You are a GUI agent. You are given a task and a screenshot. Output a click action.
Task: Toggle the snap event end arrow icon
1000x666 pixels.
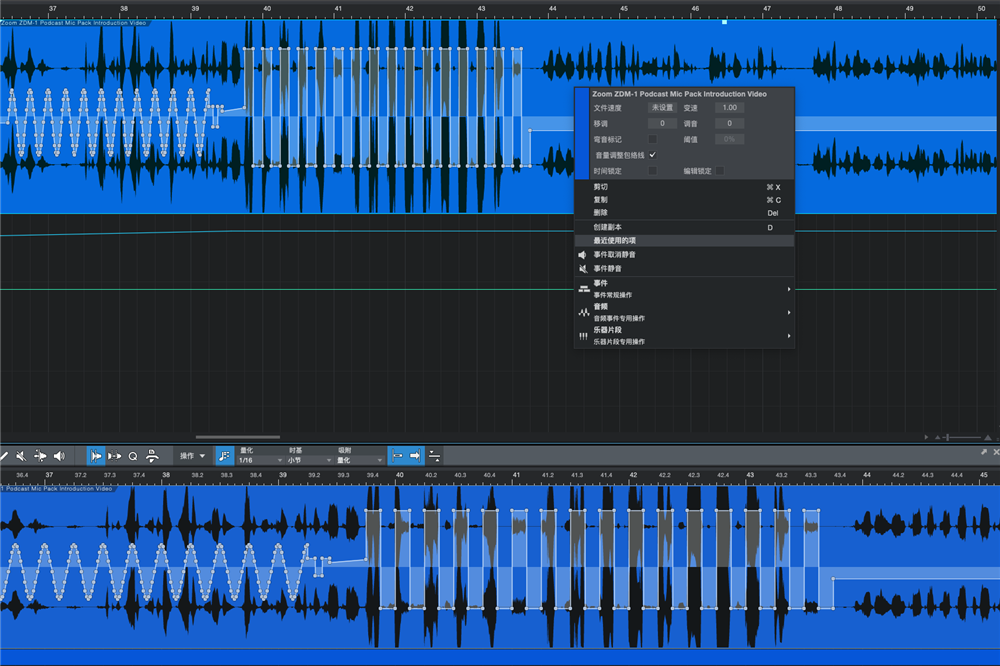[415, 455]
